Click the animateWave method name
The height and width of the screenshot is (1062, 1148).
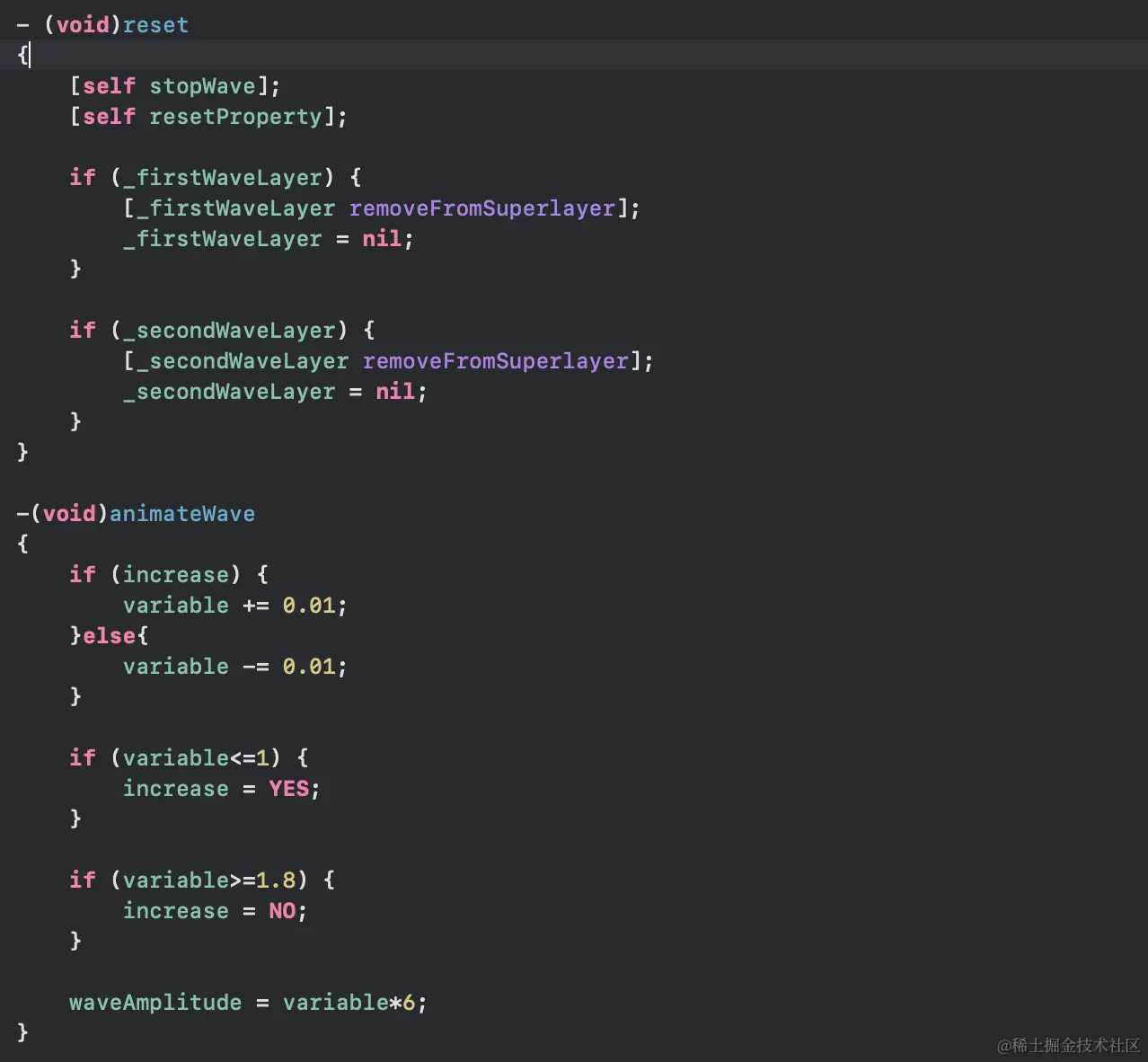pyautogui.click(x=182, y=514)
